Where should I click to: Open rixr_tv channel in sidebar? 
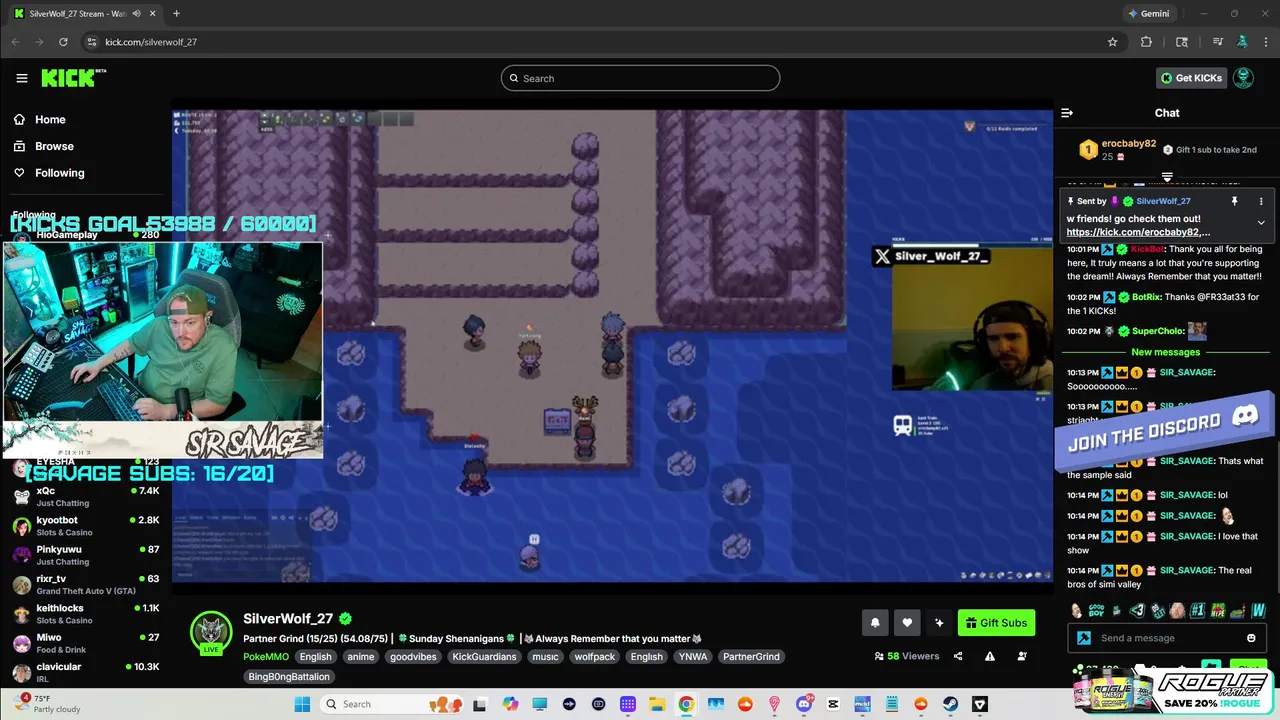pos(86,584)
